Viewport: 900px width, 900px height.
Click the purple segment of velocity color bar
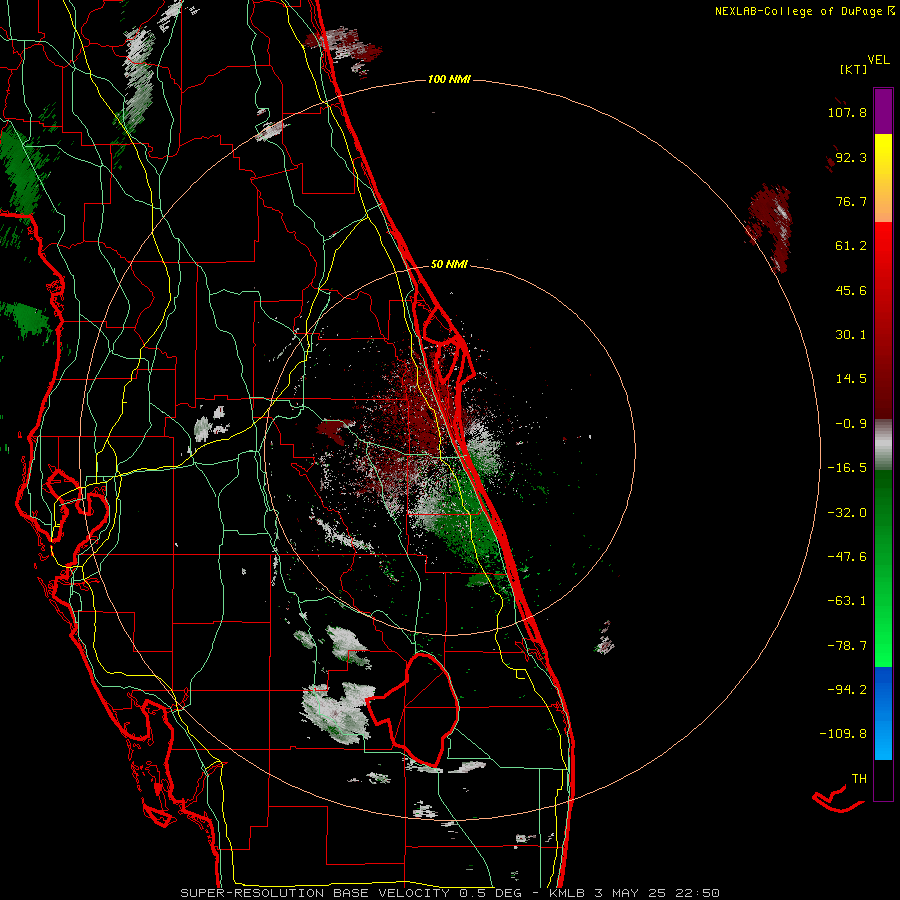[x=883, y=111]
